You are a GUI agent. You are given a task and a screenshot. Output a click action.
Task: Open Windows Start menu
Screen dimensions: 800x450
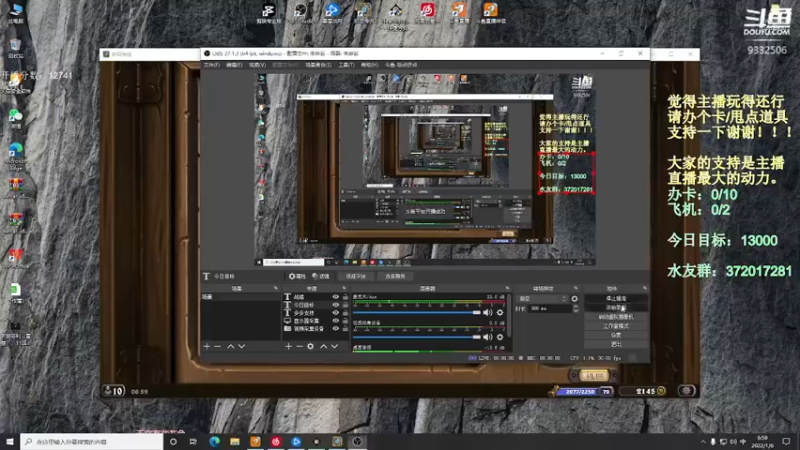pyautogui.click(x=10, y=441)
